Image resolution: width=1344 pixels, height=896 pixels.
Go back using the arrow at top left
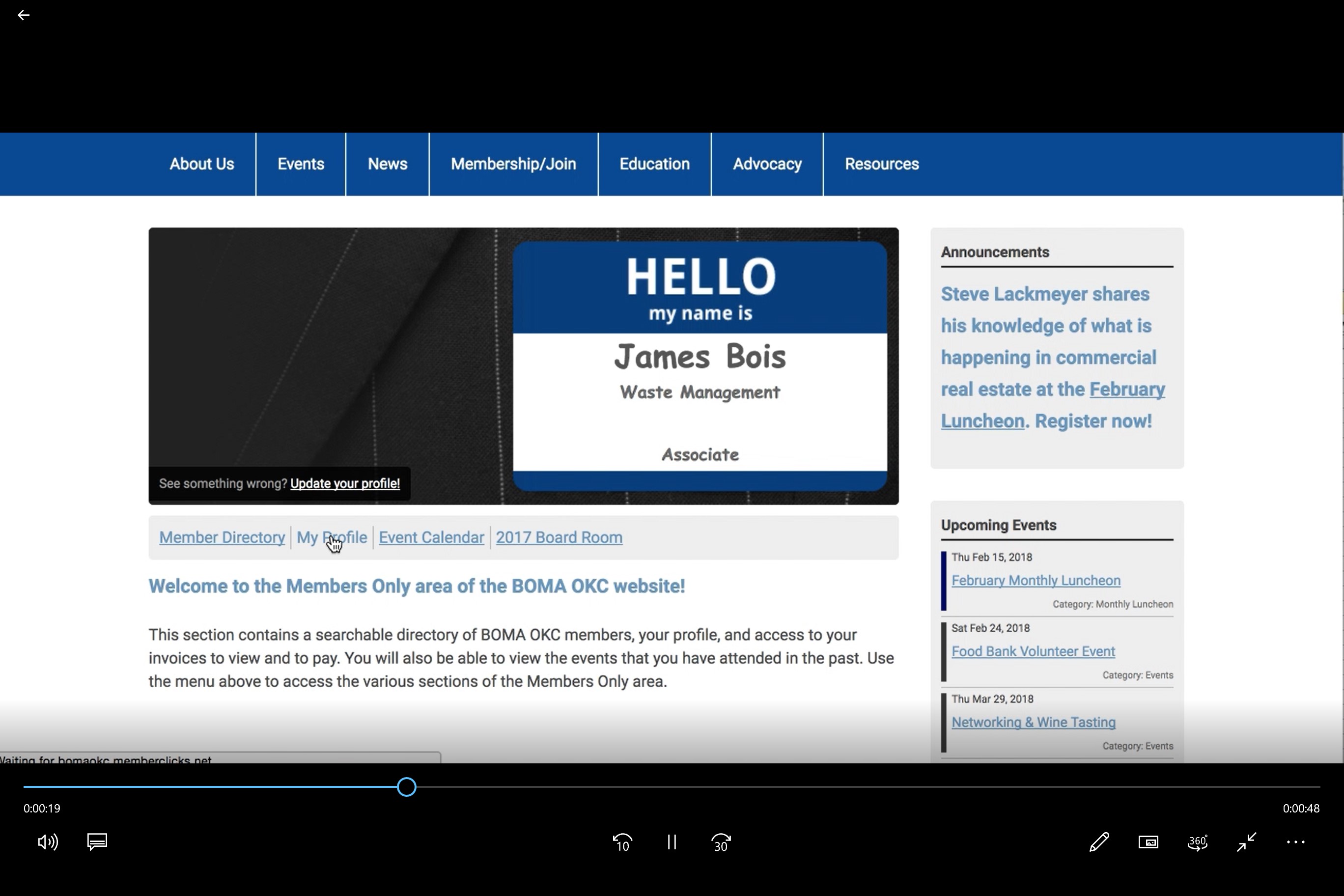pos(24,15)
